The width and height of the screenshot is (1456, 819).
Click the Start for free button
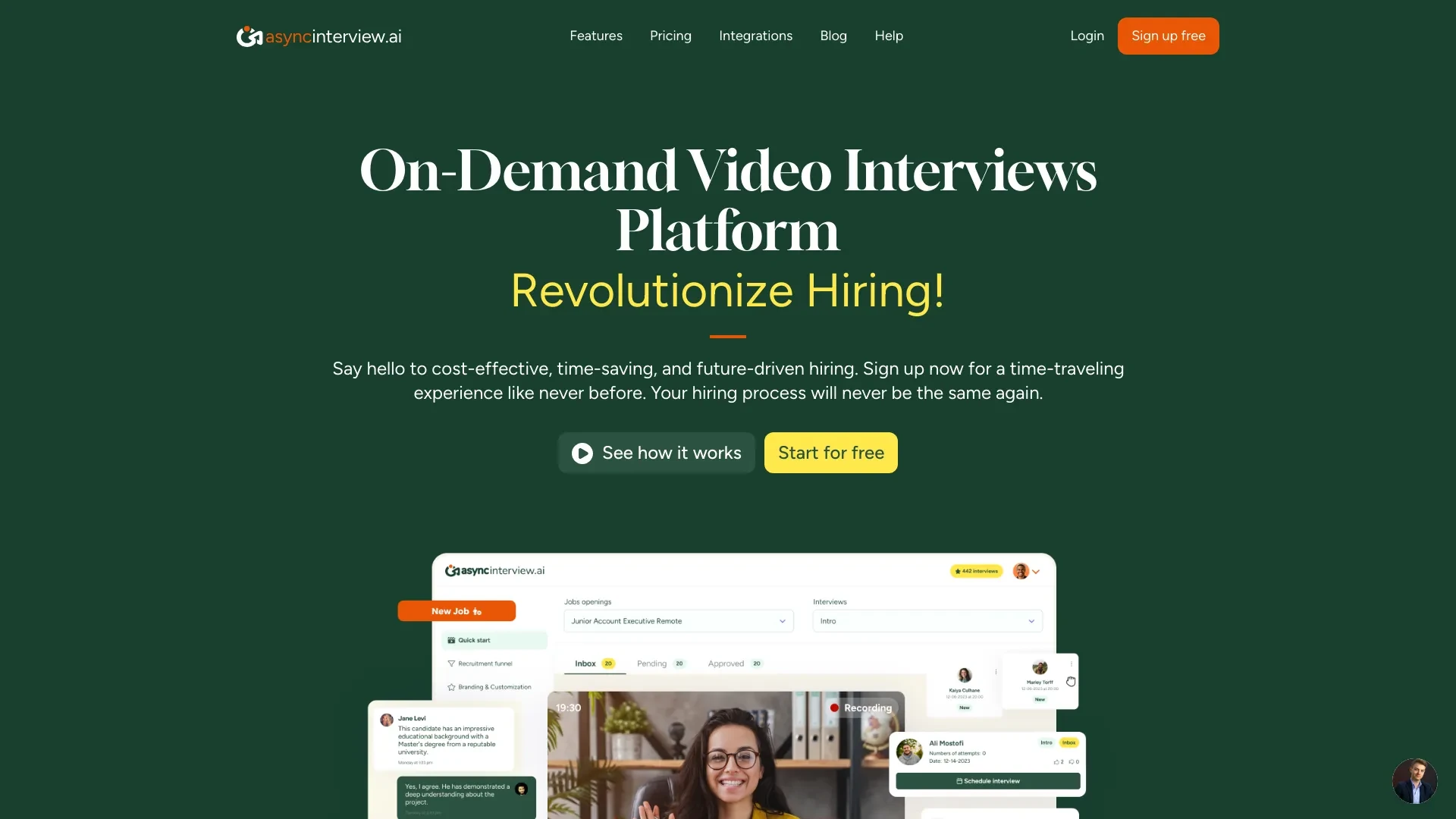tap(831, 452)
